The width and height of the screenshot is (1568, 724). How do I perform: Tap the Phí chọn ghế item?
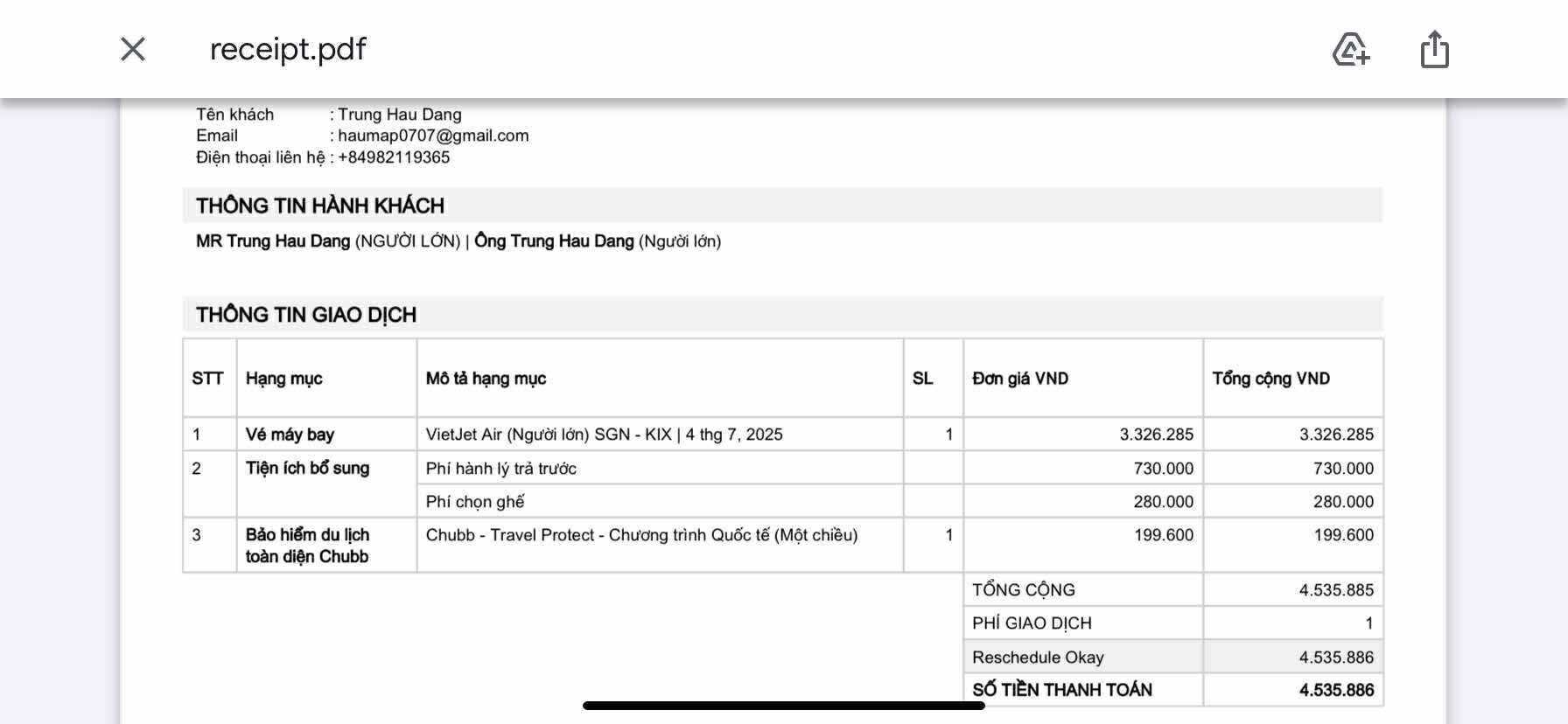(x=475, y=502)
